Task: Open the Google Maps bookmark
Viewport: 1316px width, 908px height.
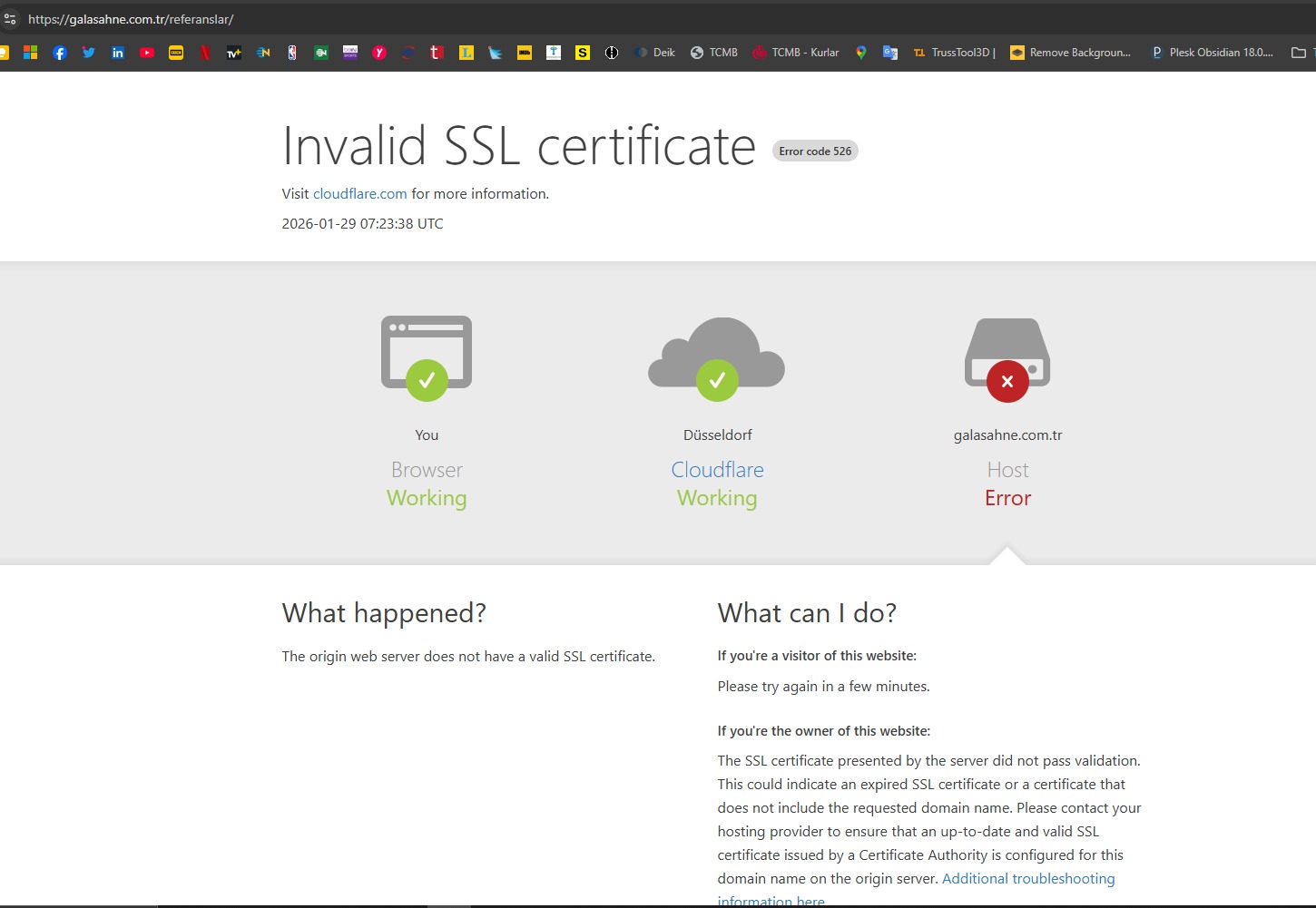Action: [861, 53]
